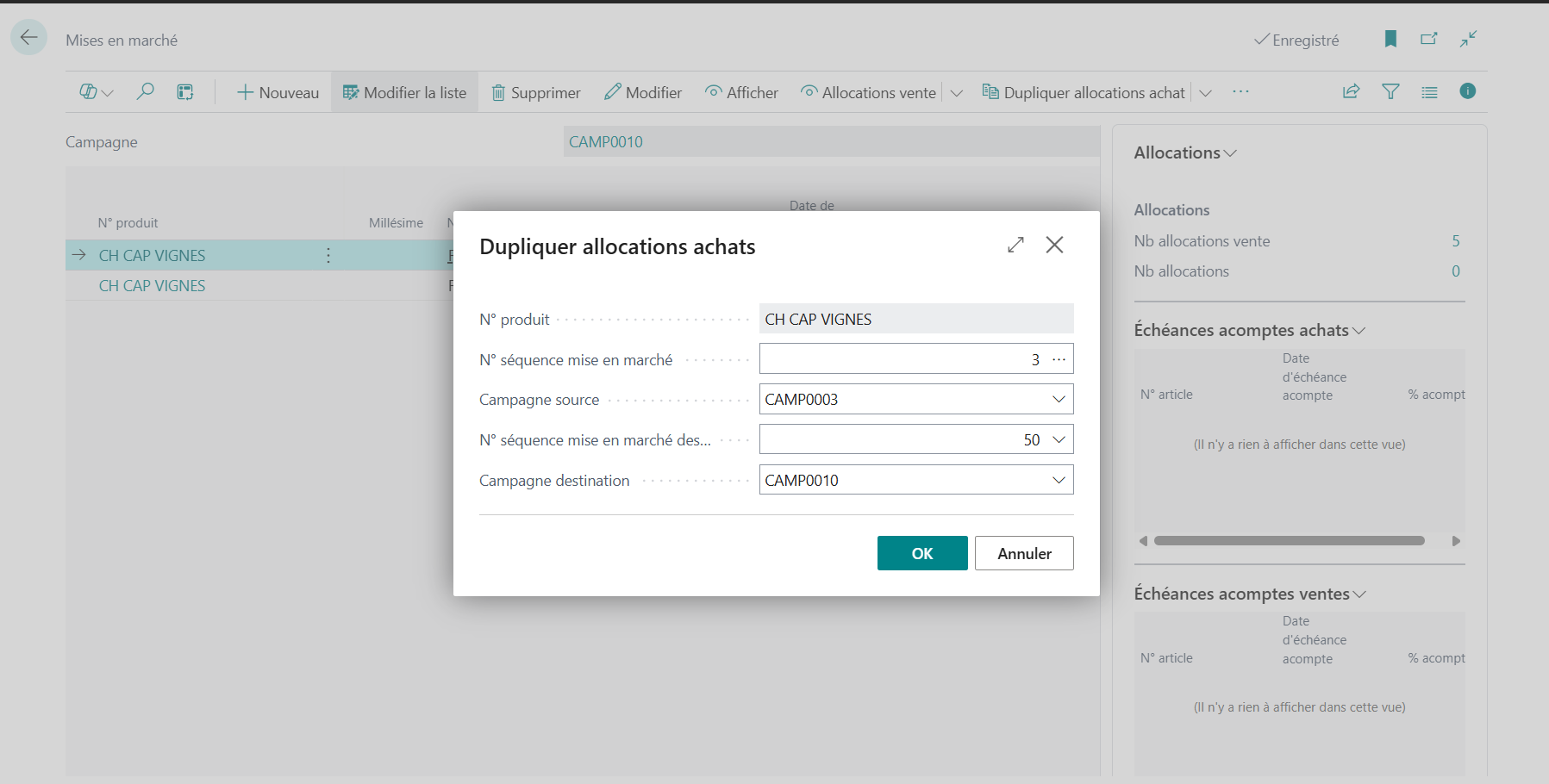
Task: Open Allocations vente action
Action: [x=868, y=92]
